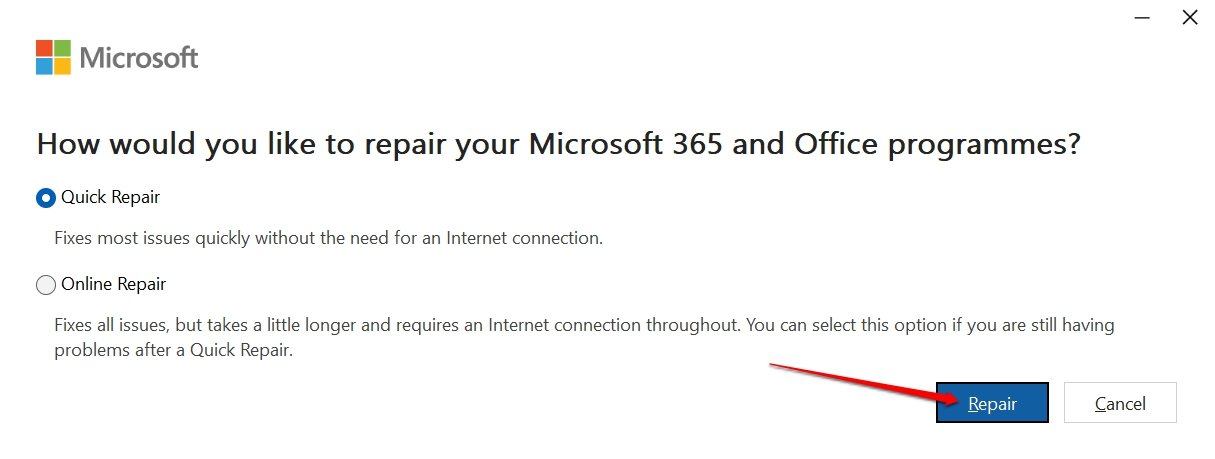Click the yellow square of Microsoft logo

point(62,66)
